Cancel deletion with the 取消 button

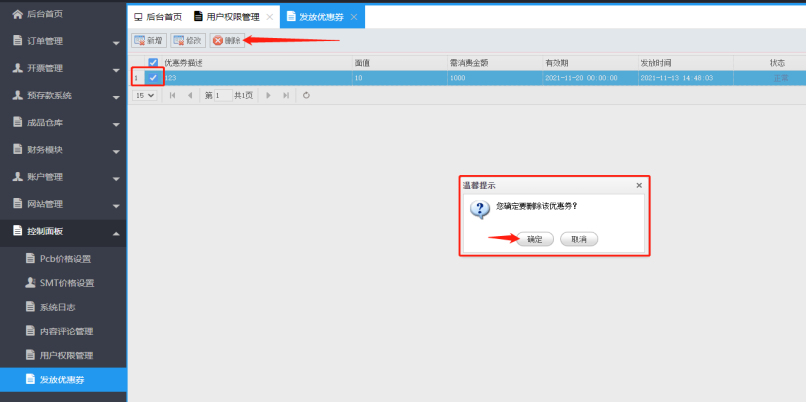click(x=579, y=239)
